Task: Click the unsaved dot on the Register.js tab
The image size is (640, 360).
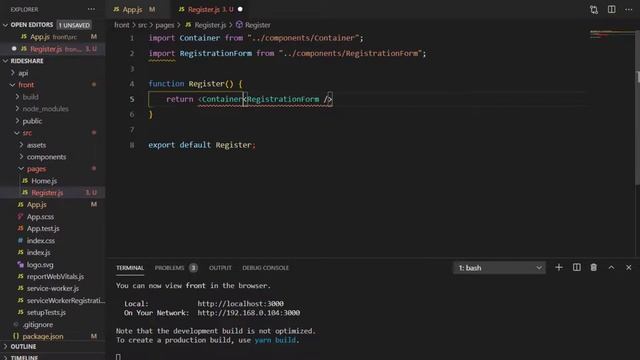Action: click(x=240, y=9)
